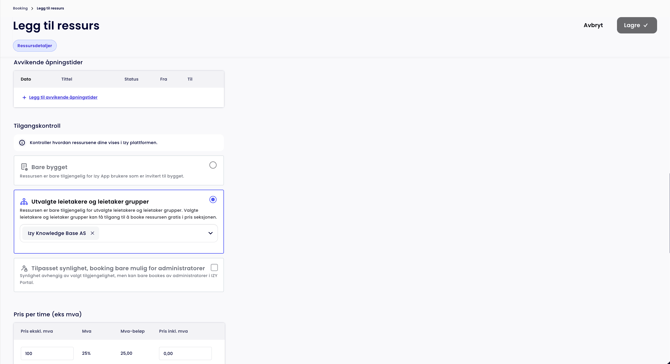Go to Booking in breadcrumb
Image resolution: width=670 pixels, height=364 pixels.
tap(20, 8)
